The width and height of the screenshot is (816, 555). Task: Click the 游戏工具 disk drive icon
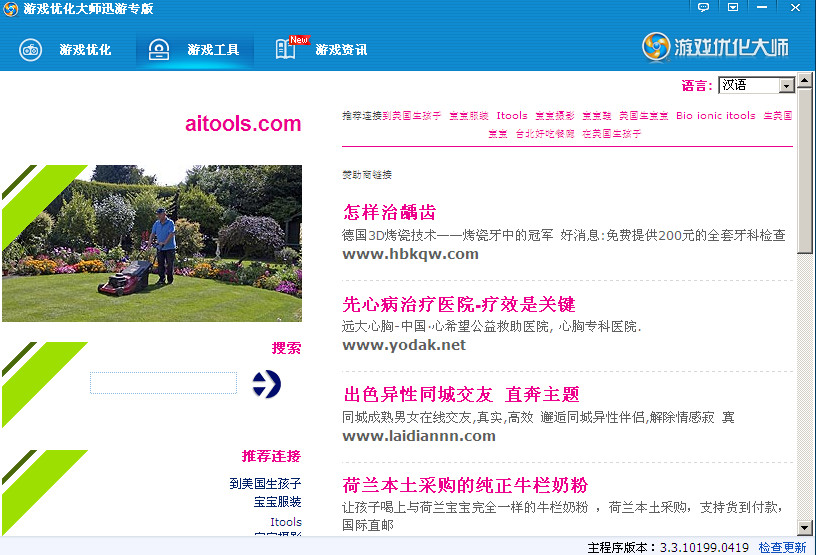point(159,50)
